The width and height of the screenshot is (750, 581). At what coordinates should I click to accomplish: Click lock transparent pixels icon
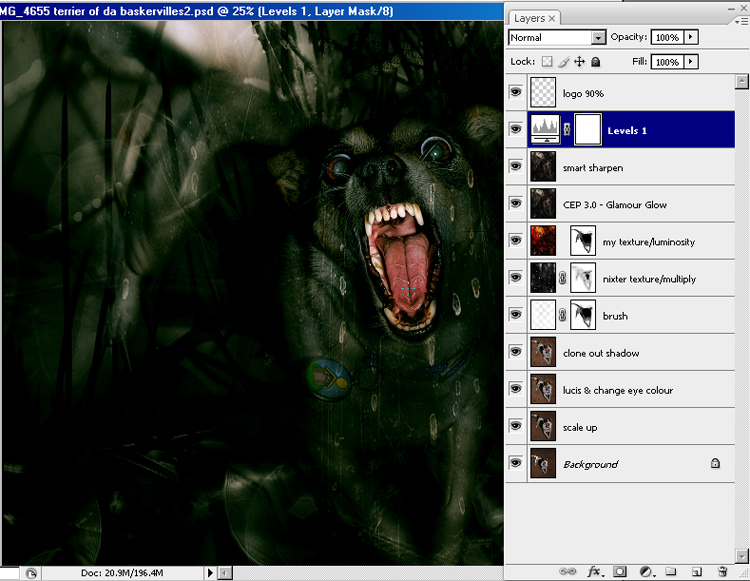click(x=547, y=62)
